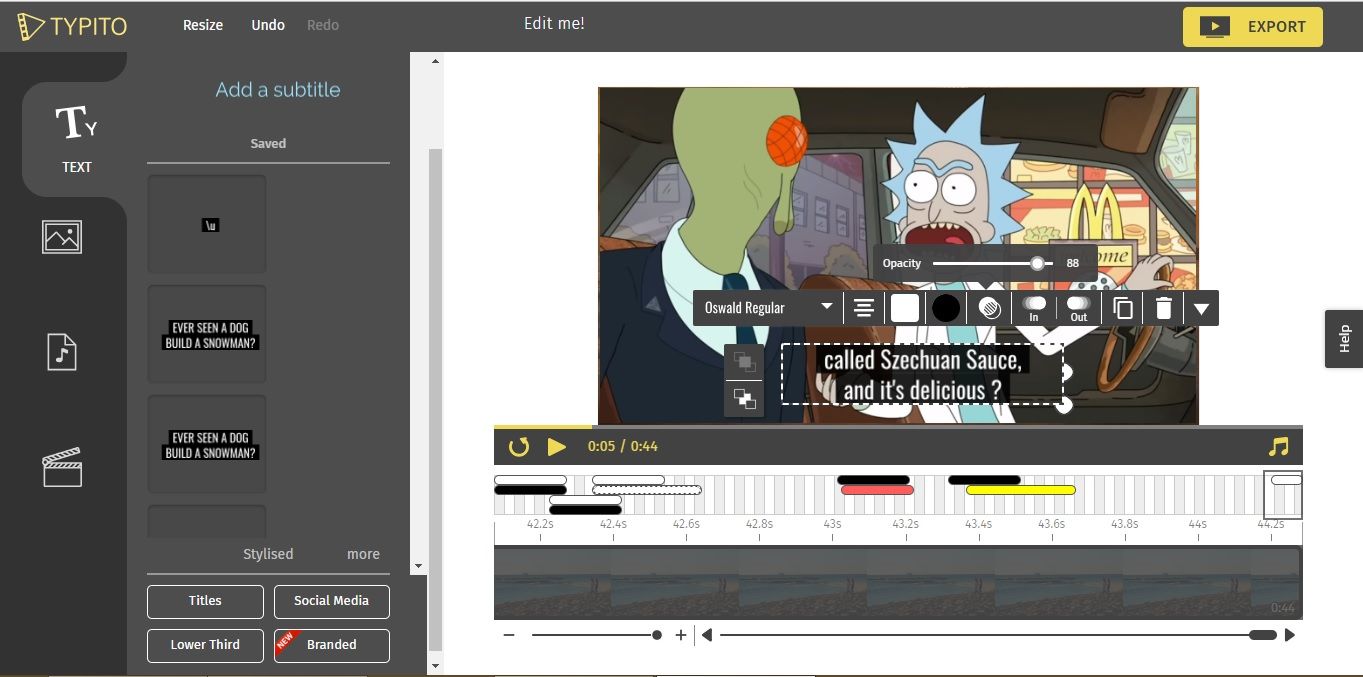1363x677 pixels.
Task: Bring the text layer forward
Action: coord(744,361)
